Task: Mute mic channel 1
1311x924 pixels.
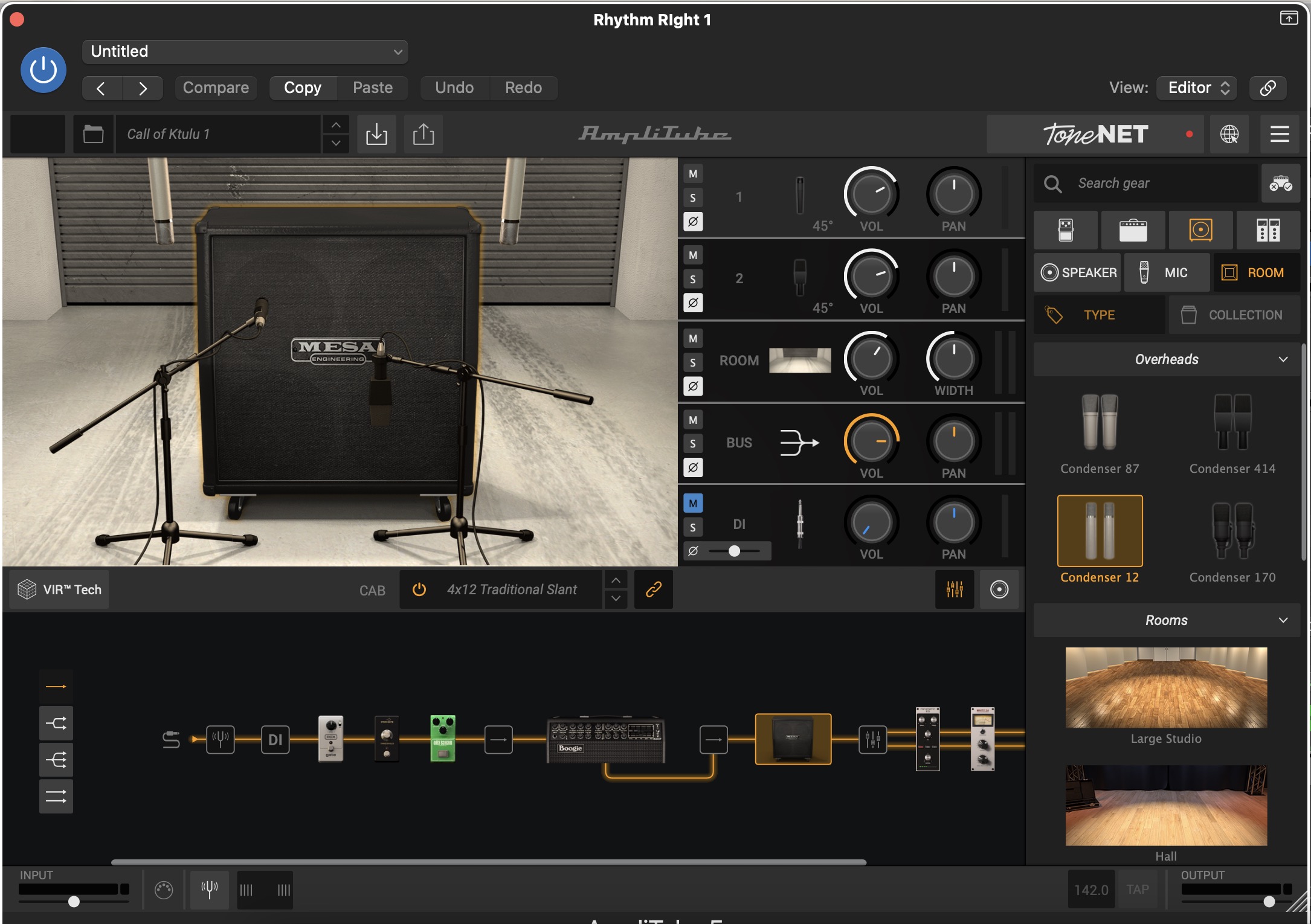Action: [693, 174]
